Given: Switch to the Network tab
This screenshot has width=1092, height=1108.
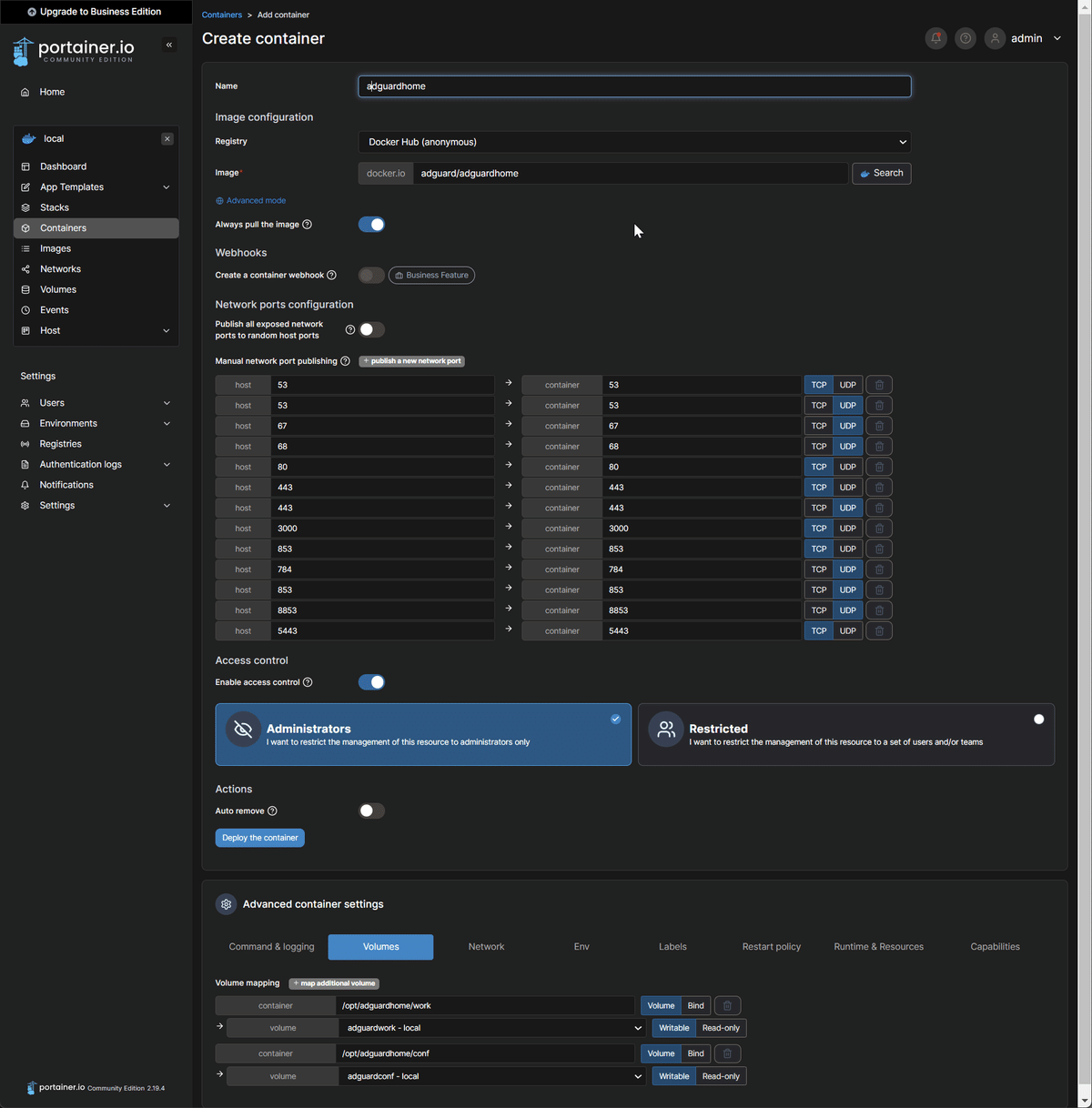Looking at the screenshot, I should click(486, 946).
